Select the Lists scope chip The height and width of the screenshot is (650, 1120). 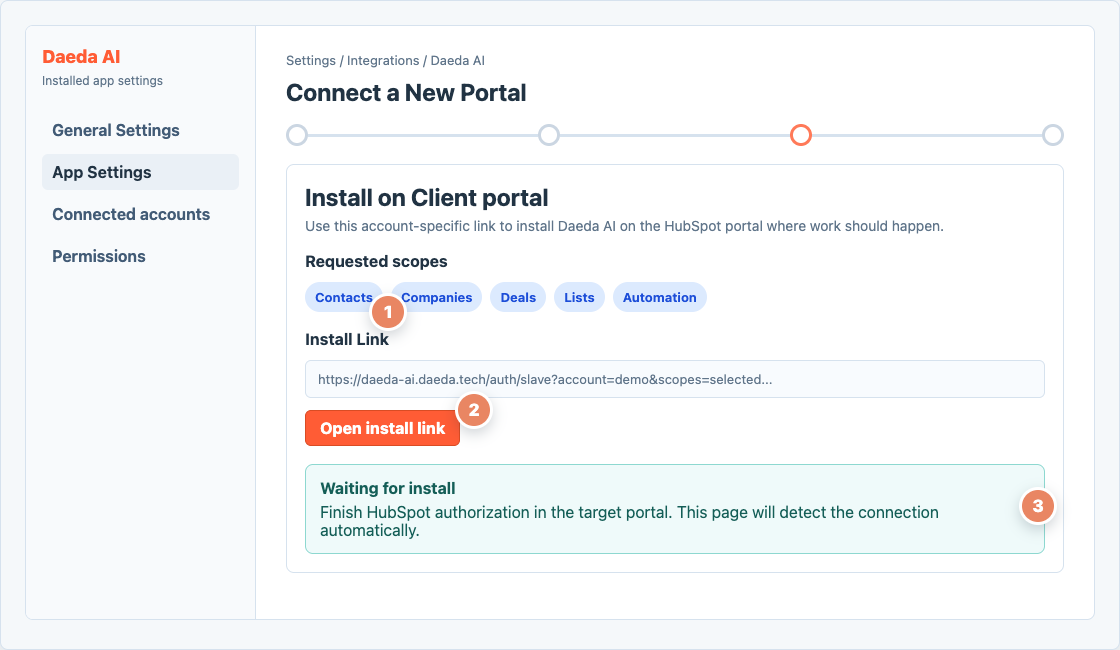click(579, 297)
